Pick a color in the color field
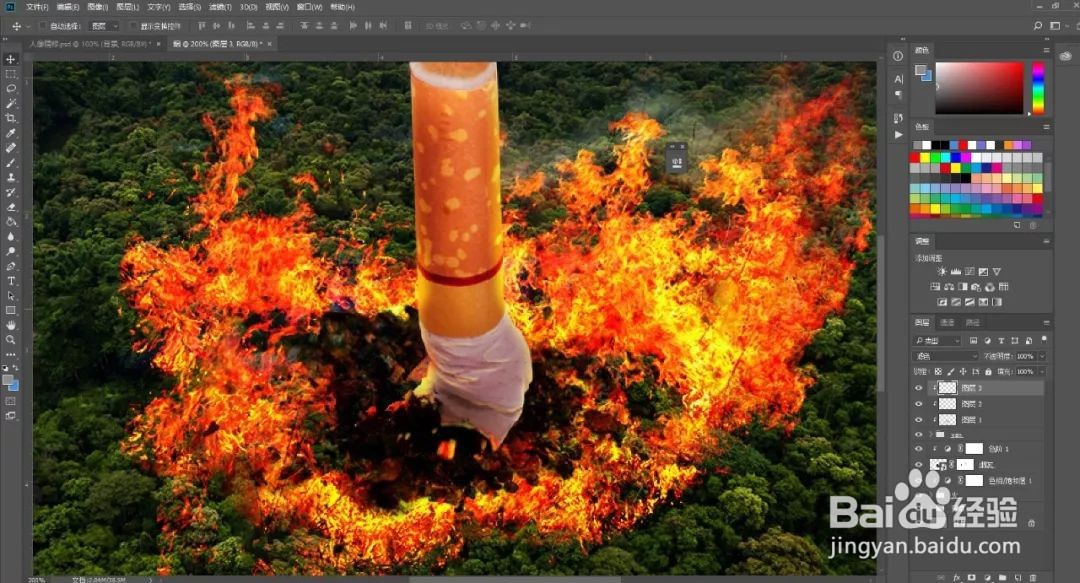Viewport: 1080px width, 583px height. click(x=979, y=88)
